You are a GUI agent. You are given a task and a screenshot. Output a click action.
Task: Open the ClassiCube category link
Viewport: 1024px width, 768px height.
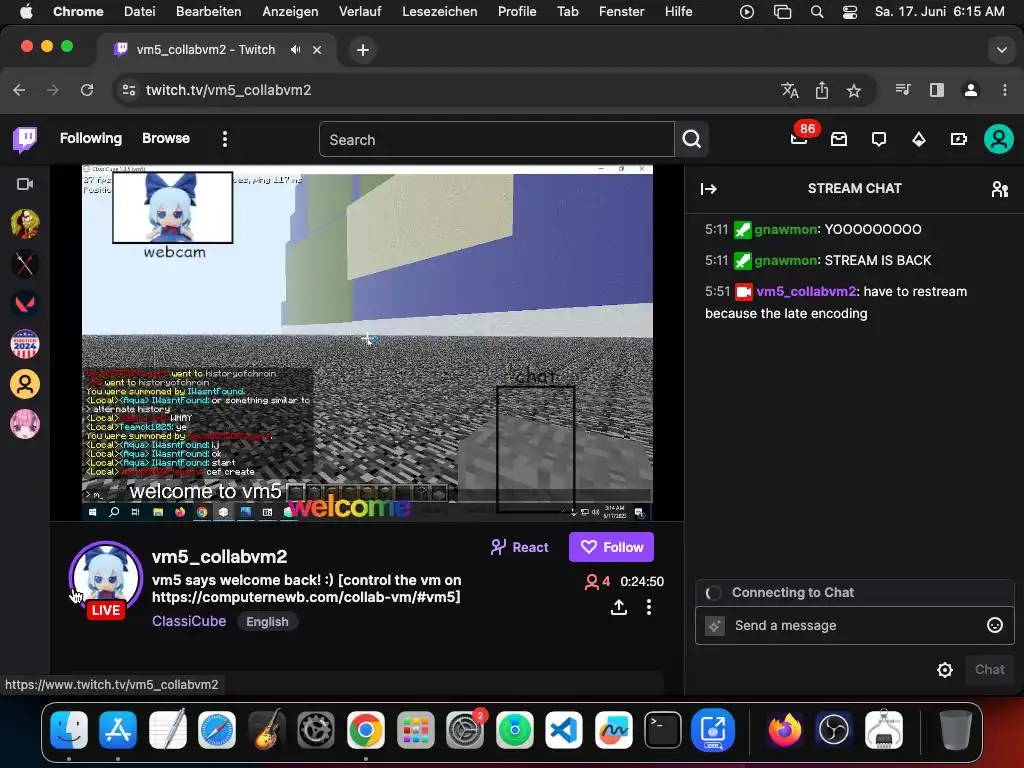[x=189, y=621]
